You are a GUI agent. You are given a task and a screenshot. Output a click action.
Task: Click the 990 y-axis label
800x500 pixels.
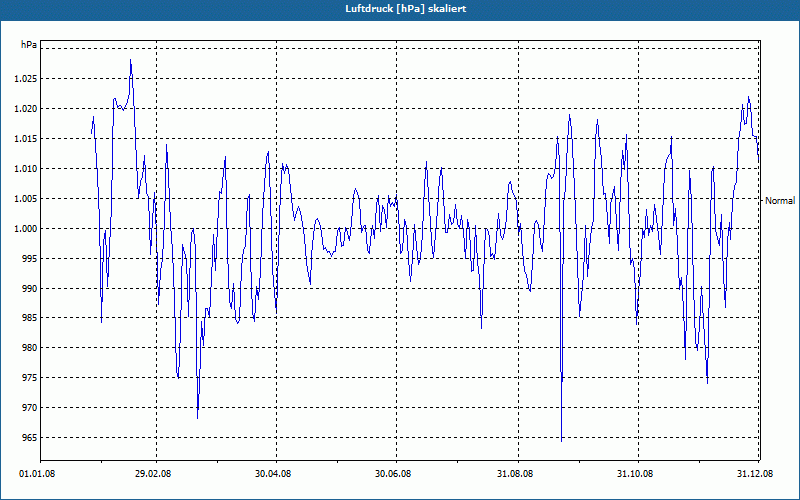tap(30, 288)
